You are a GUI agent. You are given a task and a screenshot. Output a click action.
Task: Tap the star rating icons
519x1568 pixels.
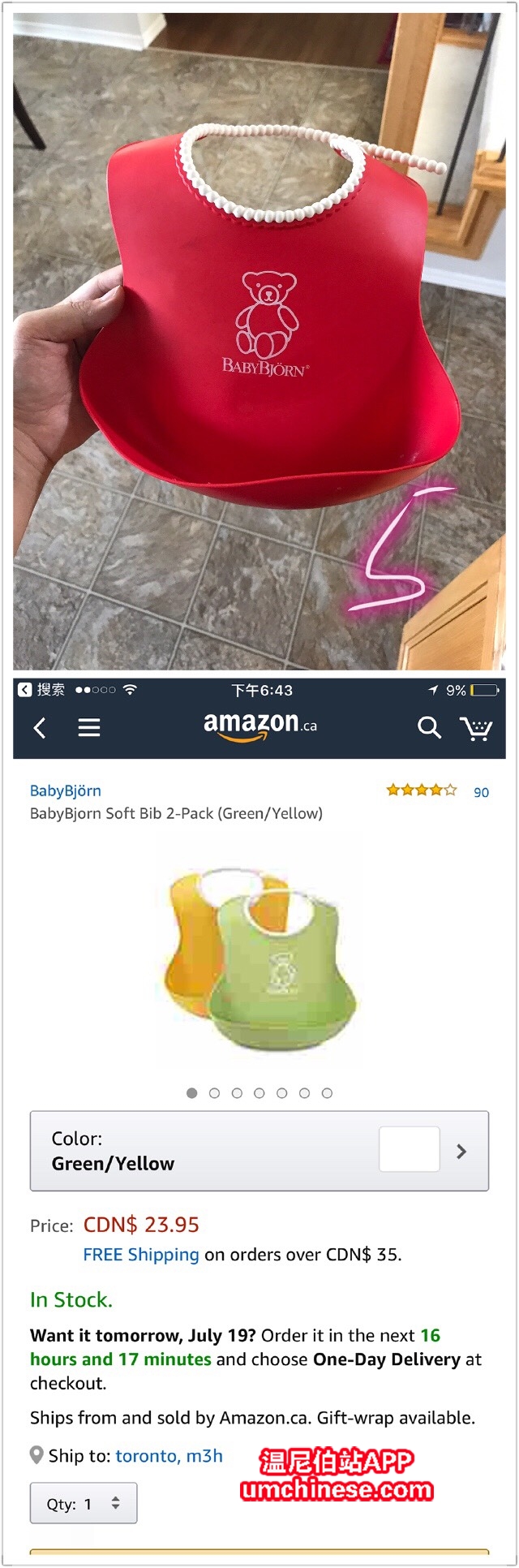click(x=421, y=790)
